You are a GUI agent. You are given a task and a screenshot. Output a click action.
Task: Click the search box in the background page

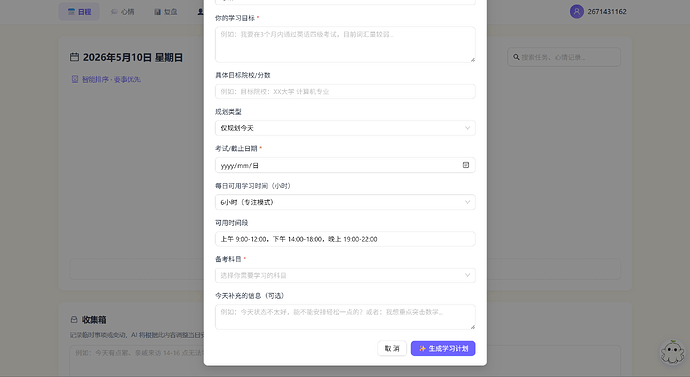click(x=564, y=57)
